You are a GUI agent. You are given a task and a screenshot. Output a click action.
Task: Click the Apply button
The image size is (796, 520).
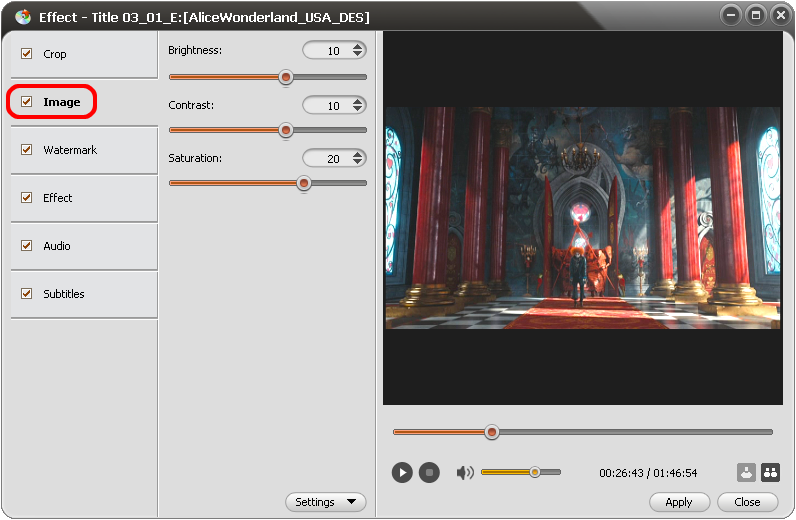pos(679,502)
